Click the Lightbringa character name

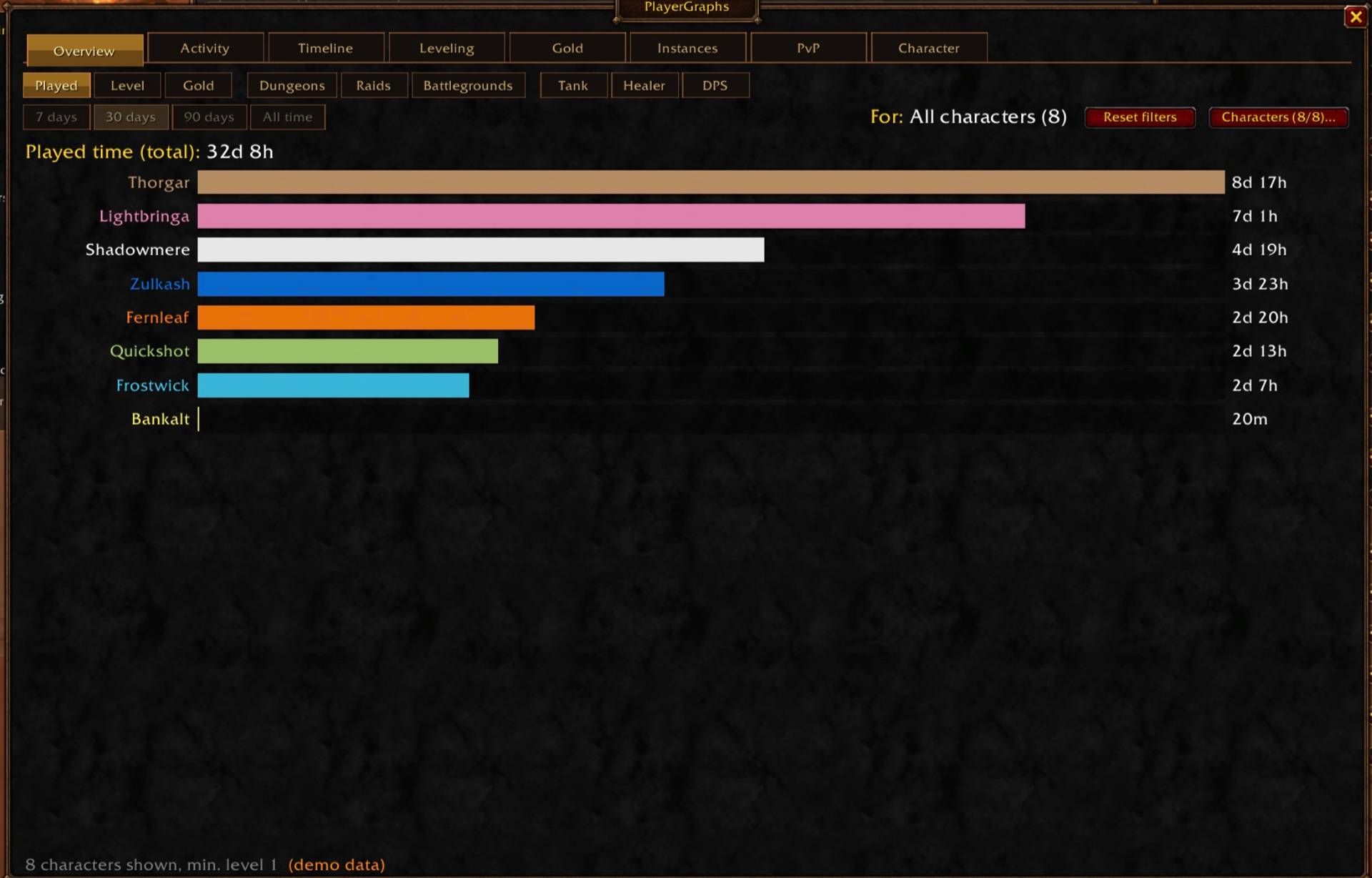pos(144,216)
